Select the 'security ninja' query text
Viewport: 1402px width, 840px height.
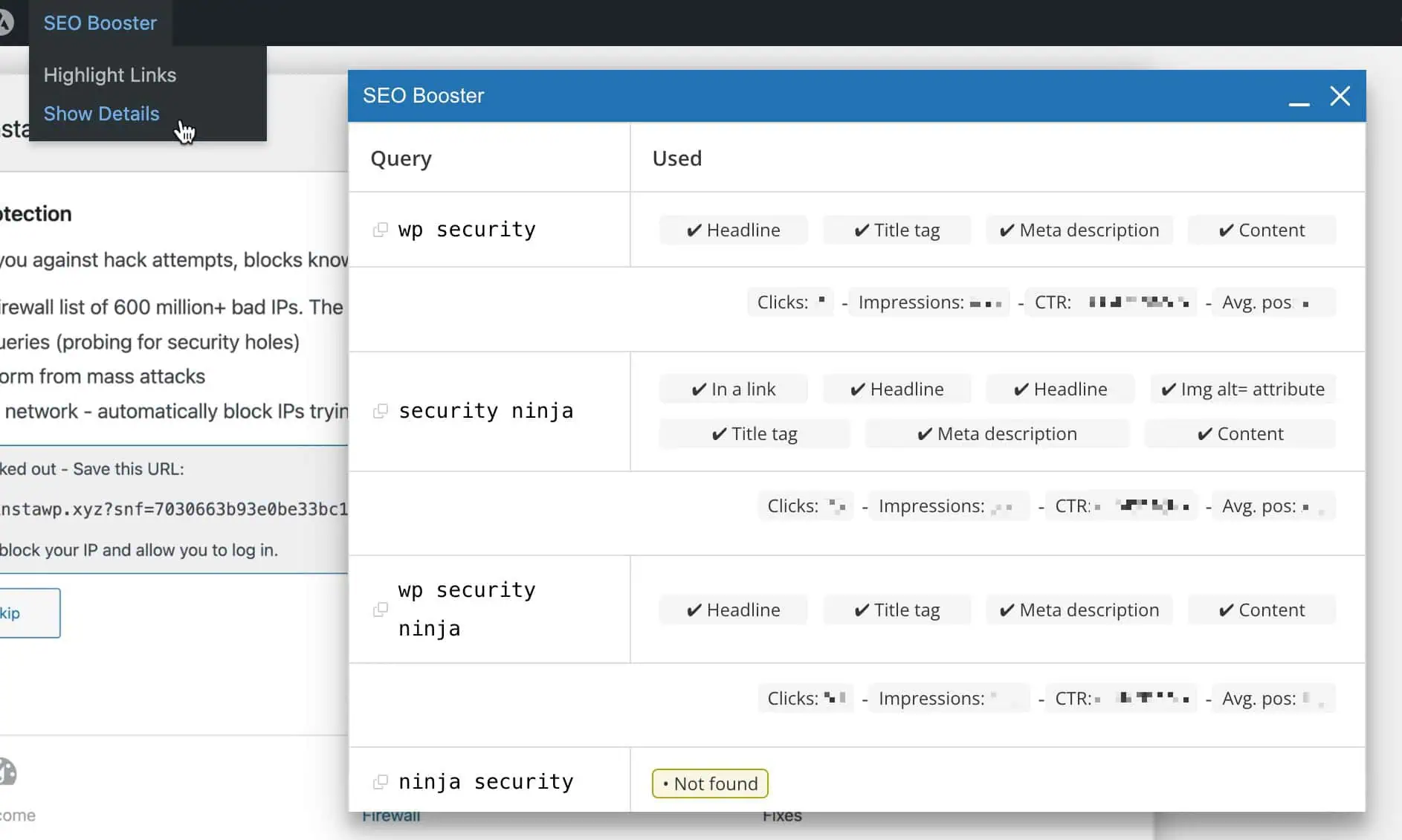[x=486, y=411]
